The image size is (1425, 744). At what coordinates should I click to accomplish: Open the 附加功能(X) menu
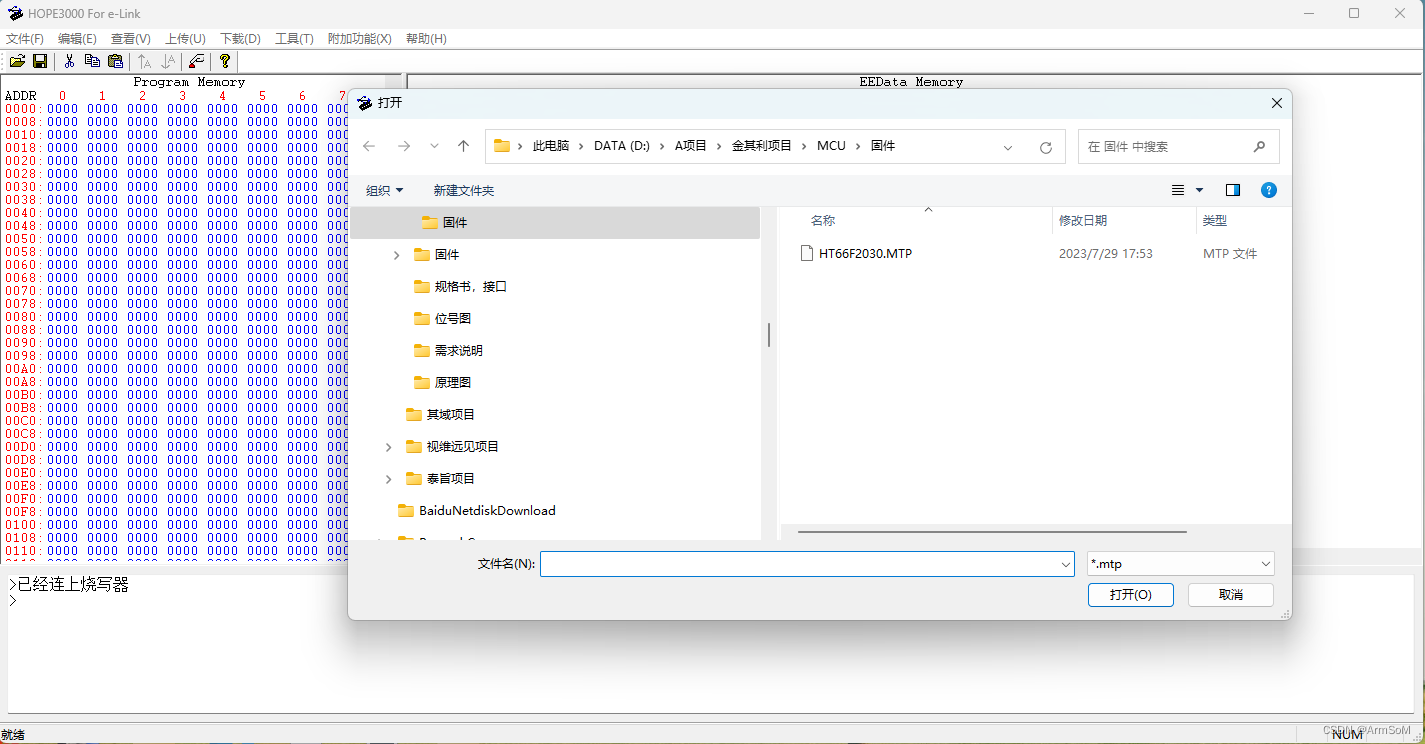(x=360, y=38)
